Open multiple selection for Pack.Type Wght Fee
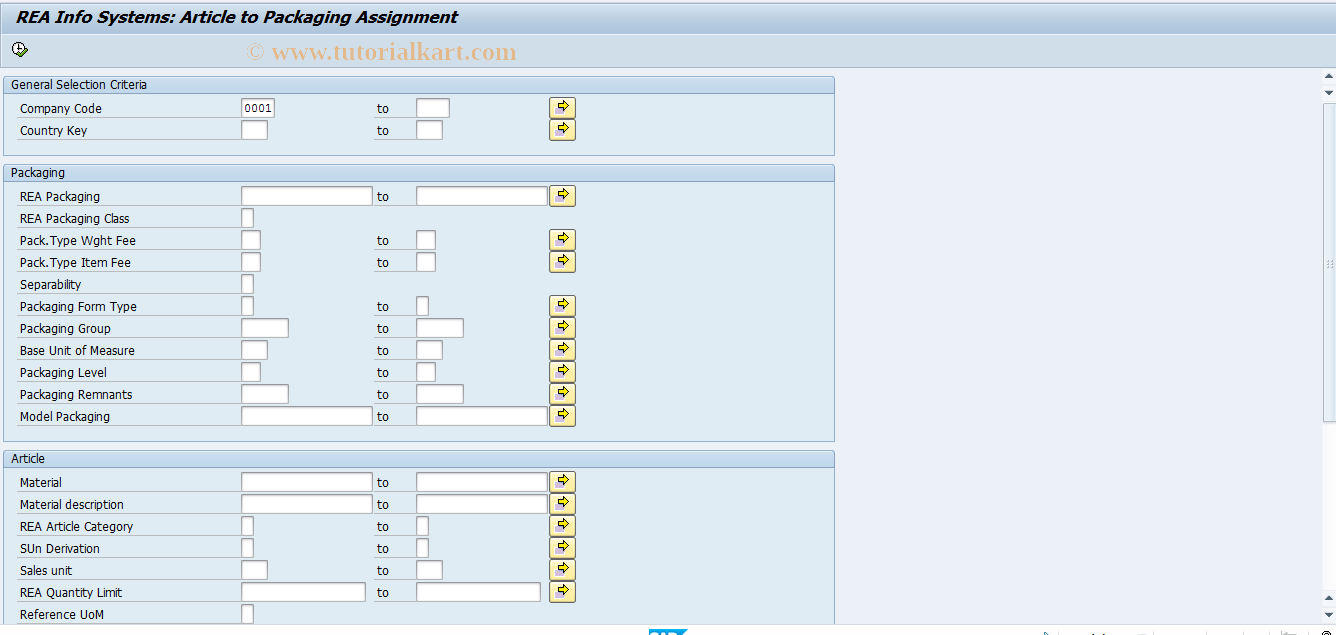 (561, 239)
